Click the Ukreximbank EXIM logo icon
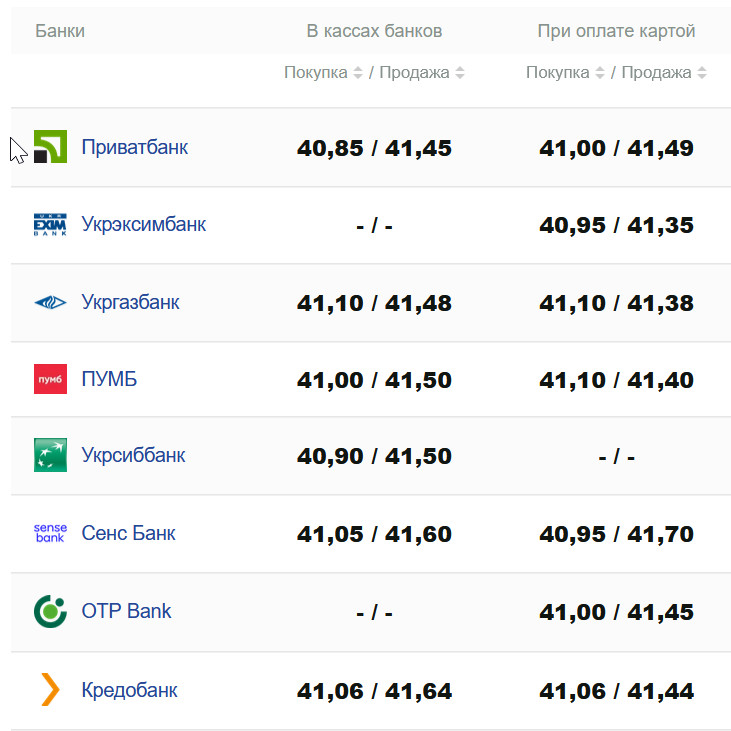 (x=50, y=224)
